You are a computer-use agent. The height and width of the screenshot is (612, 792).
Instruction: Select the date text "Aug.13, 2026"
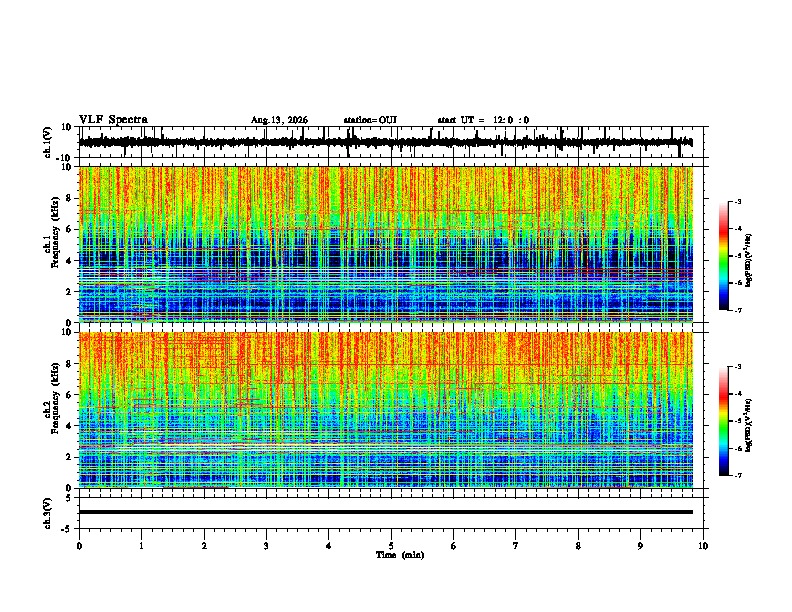click(x=279, y=120)
